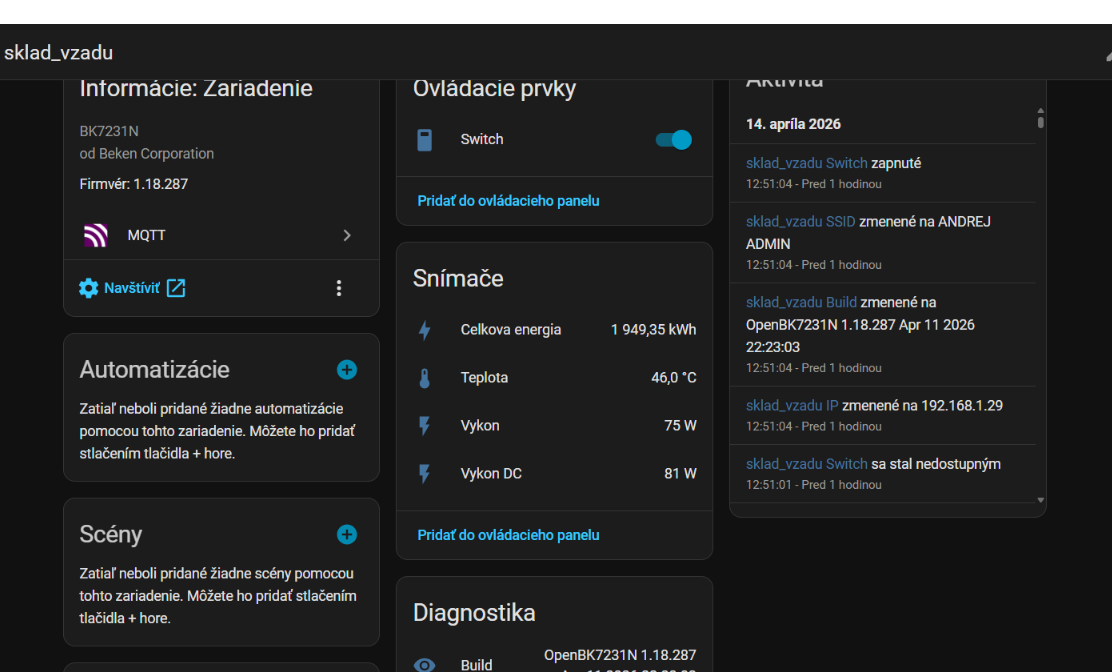Open the three-dot device menu
The height and width of the screenshot is (672, 1112).
339,288
